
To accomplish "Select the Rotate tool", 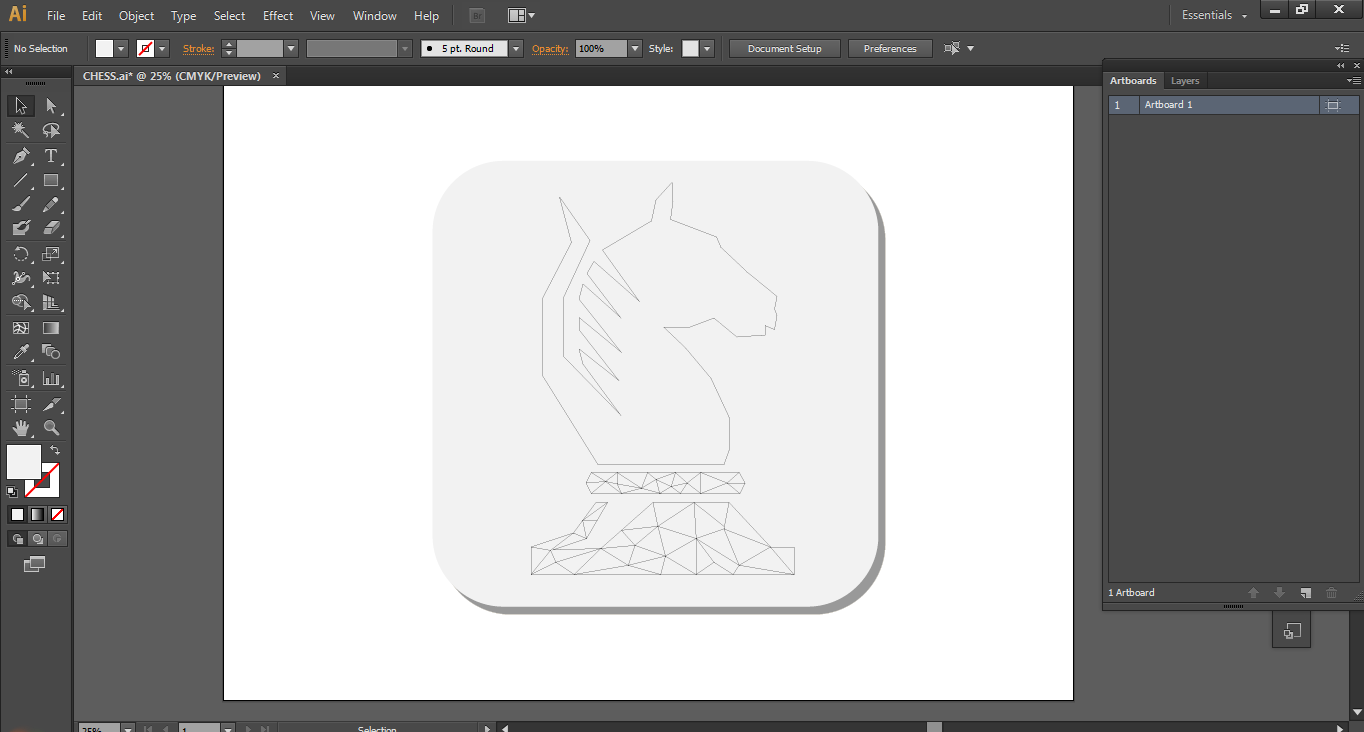I will click(x=21, y=255).
